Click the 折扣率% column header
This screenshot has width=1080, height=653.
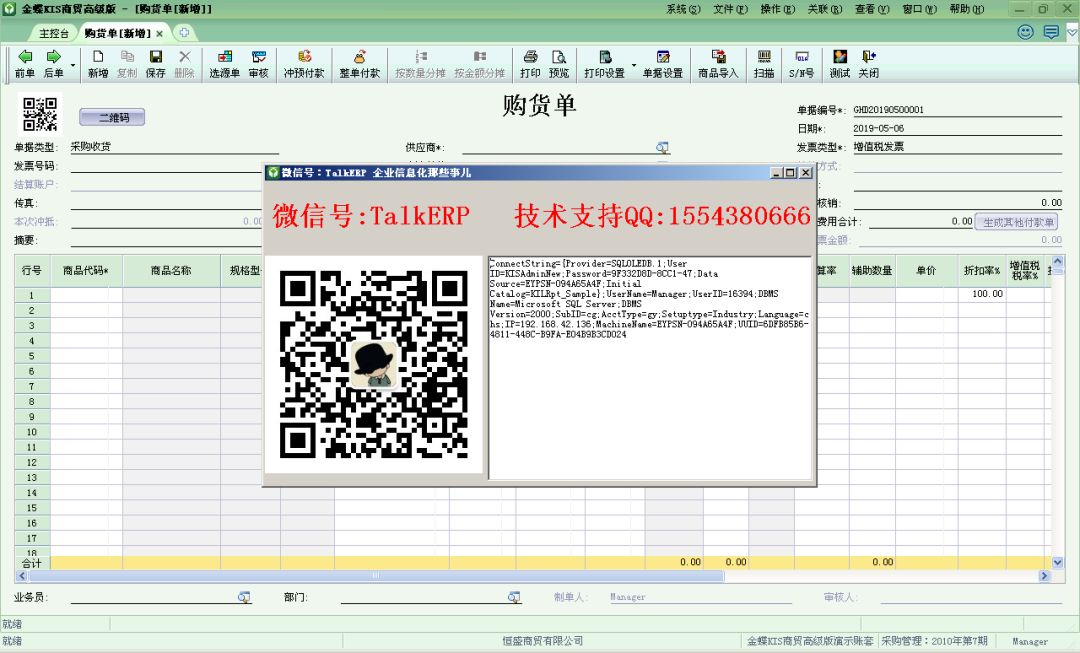[982, 271]
